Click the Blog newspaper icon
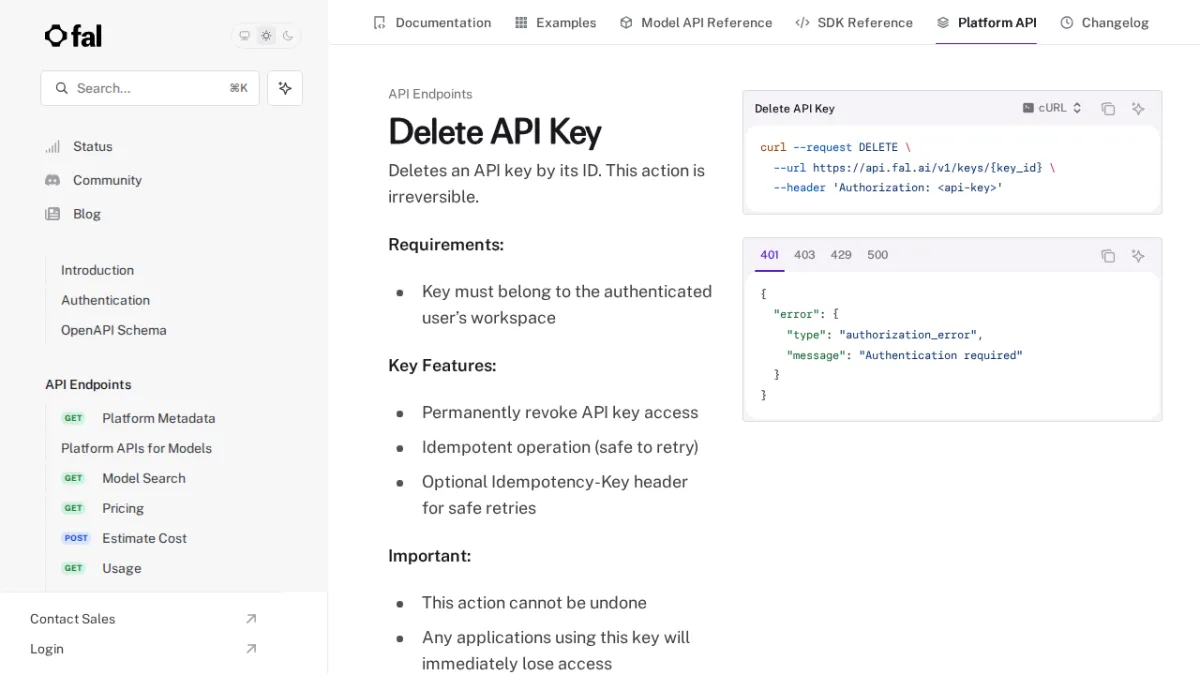Viewport: 1200px width, 675px height. click(52, 214)
